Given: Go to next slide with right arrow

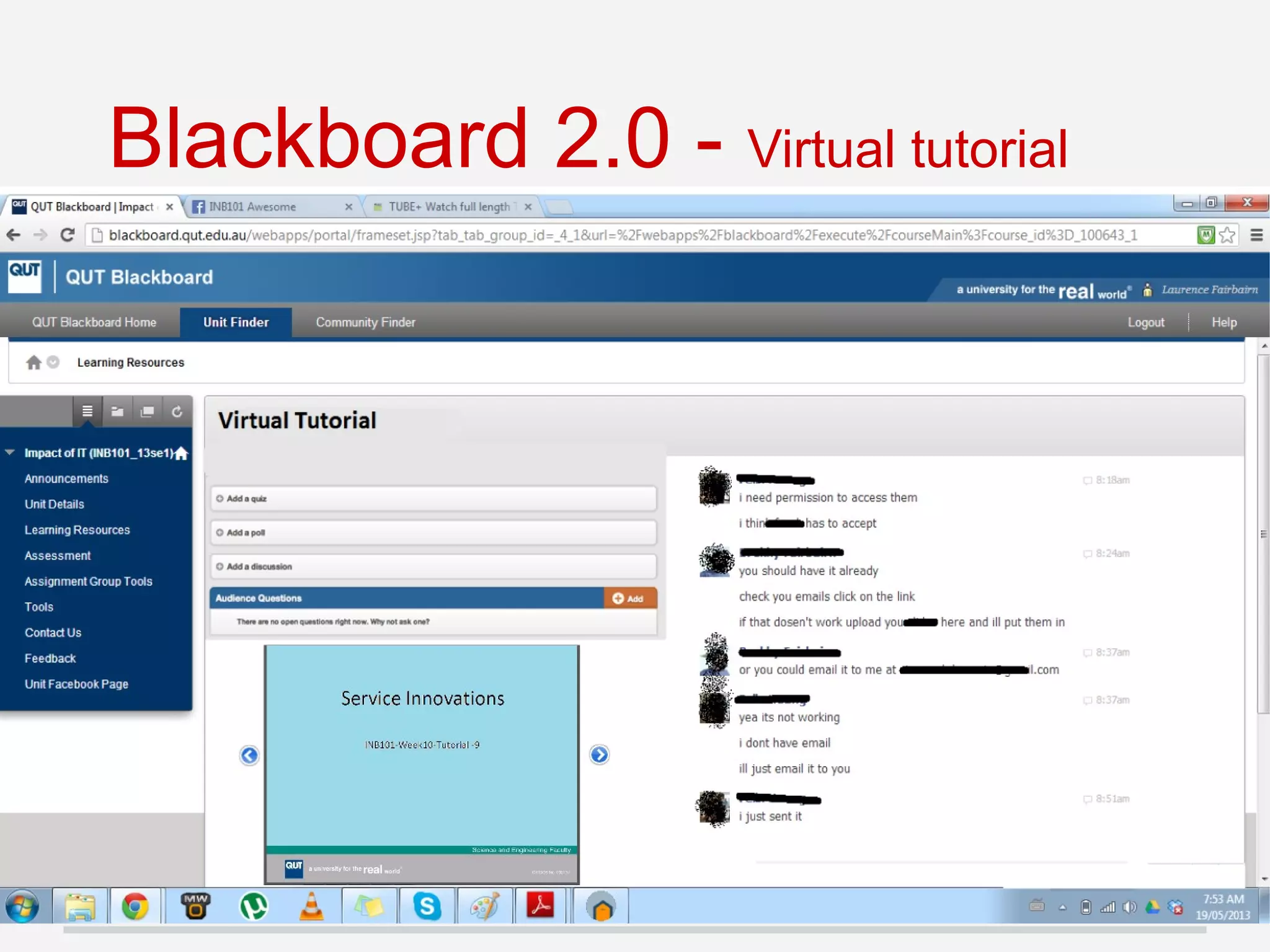Looking at the screenshot, I should point(599,754).
